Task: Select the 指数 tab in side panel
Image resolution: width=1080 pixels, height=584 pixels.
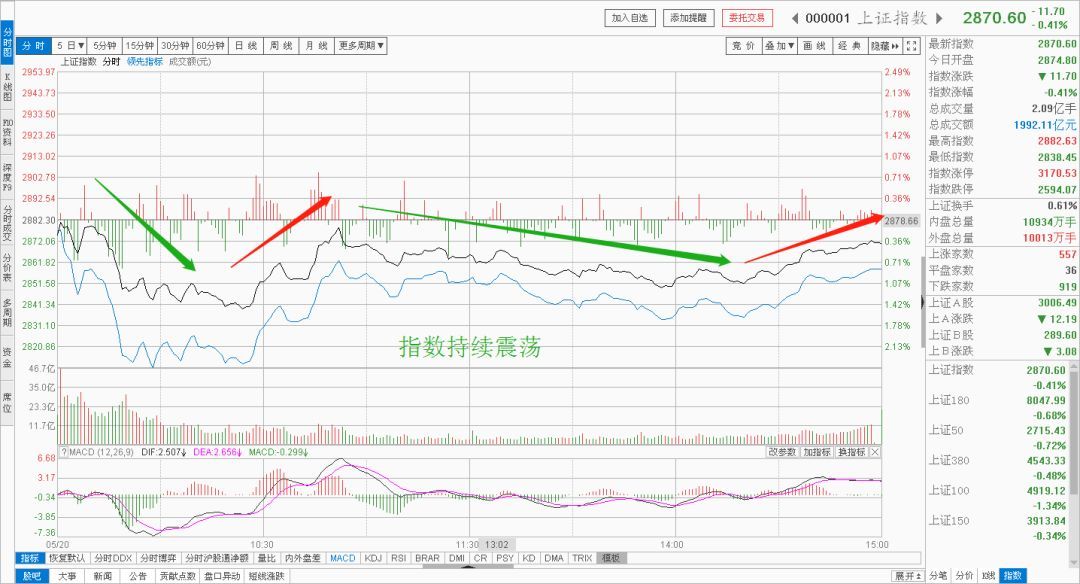Action: 1012,576
